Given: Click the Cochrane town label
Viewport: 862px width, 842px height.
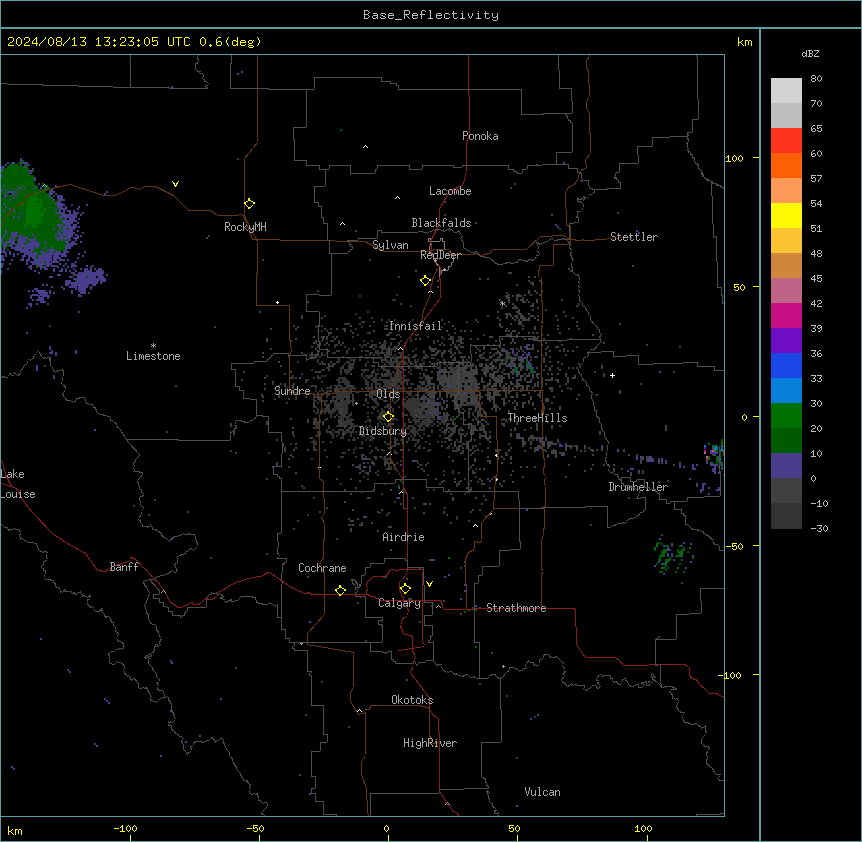Looking at the screenshot, I should pos(322,568).
